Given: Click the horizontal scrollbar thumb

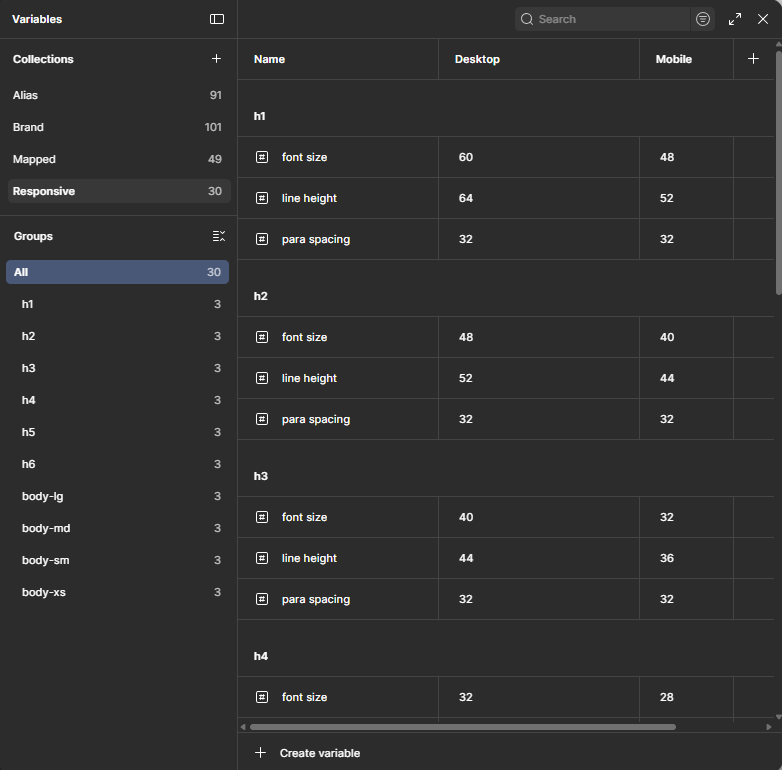Looking at the screenshot, I should [x=462, y=727].
